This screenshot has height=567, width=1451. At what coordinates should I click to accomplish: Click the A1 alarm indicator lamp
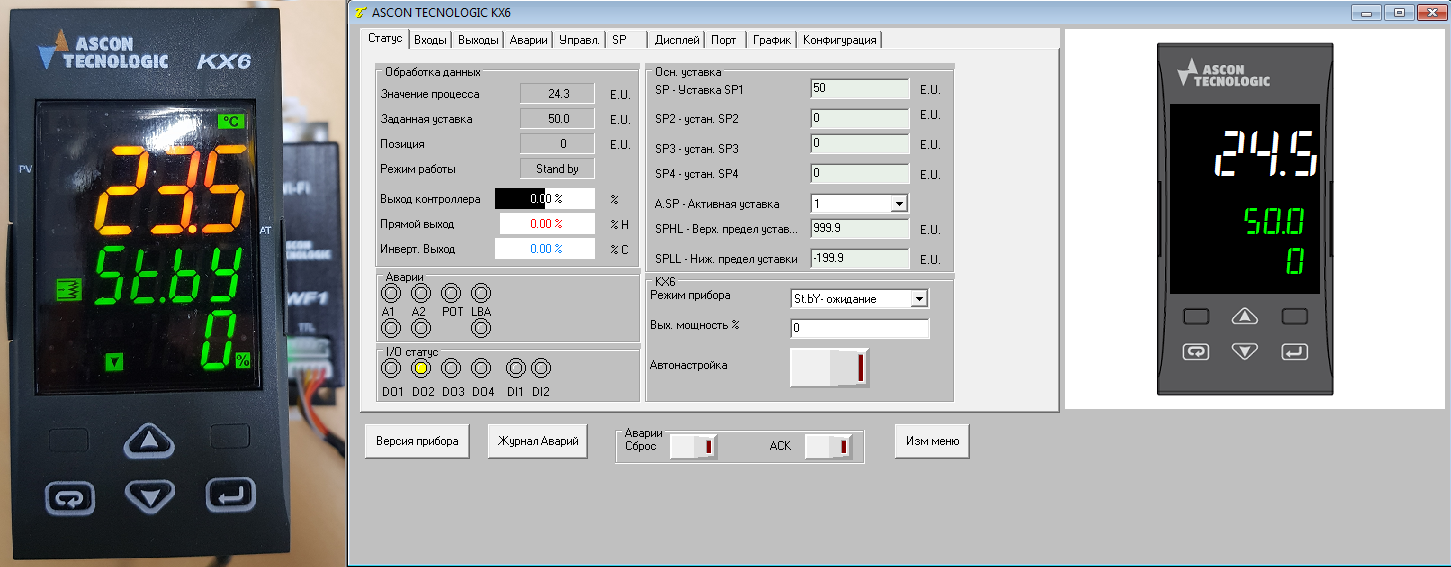391,293
